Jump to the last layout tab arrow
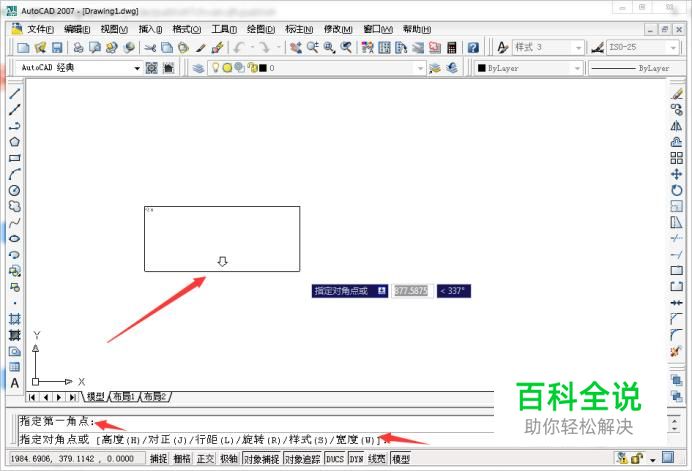The image size is (692, 471). pyautogui.click(x=72, y=397)
